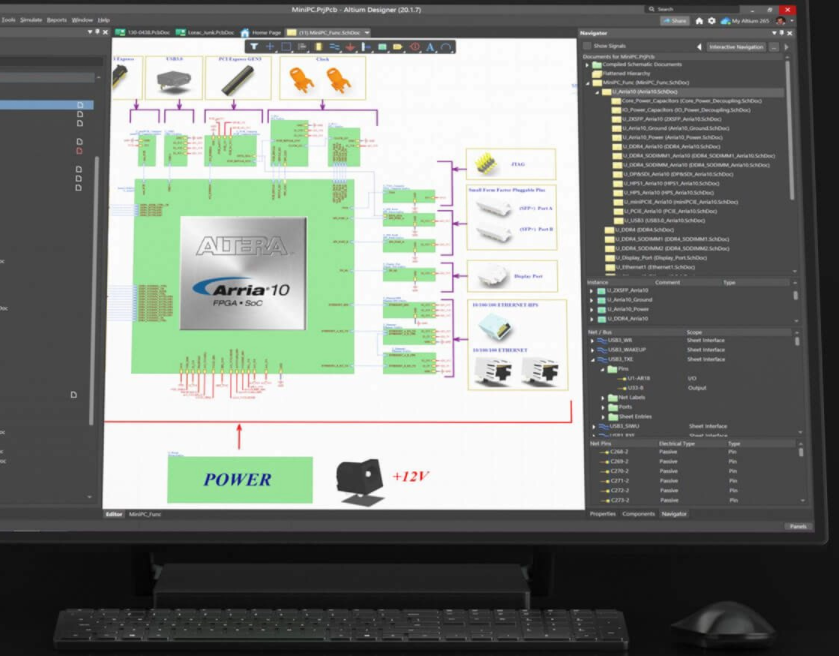The width and height of the screenshot is (839, 656).
Task: Collapse the MiniPC_Func tree node
Action: [588, 83]
